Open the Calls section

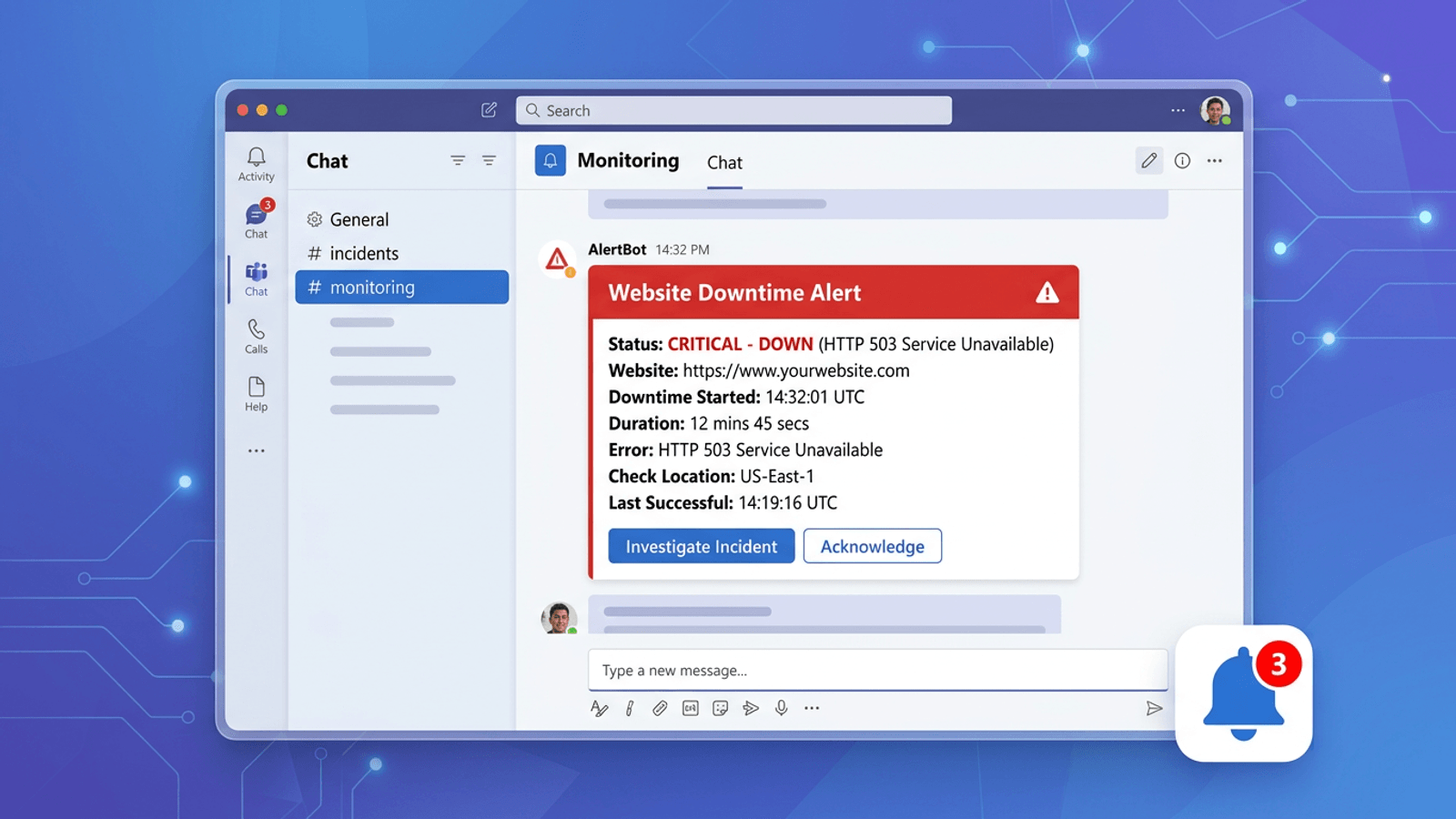[256, 335]
